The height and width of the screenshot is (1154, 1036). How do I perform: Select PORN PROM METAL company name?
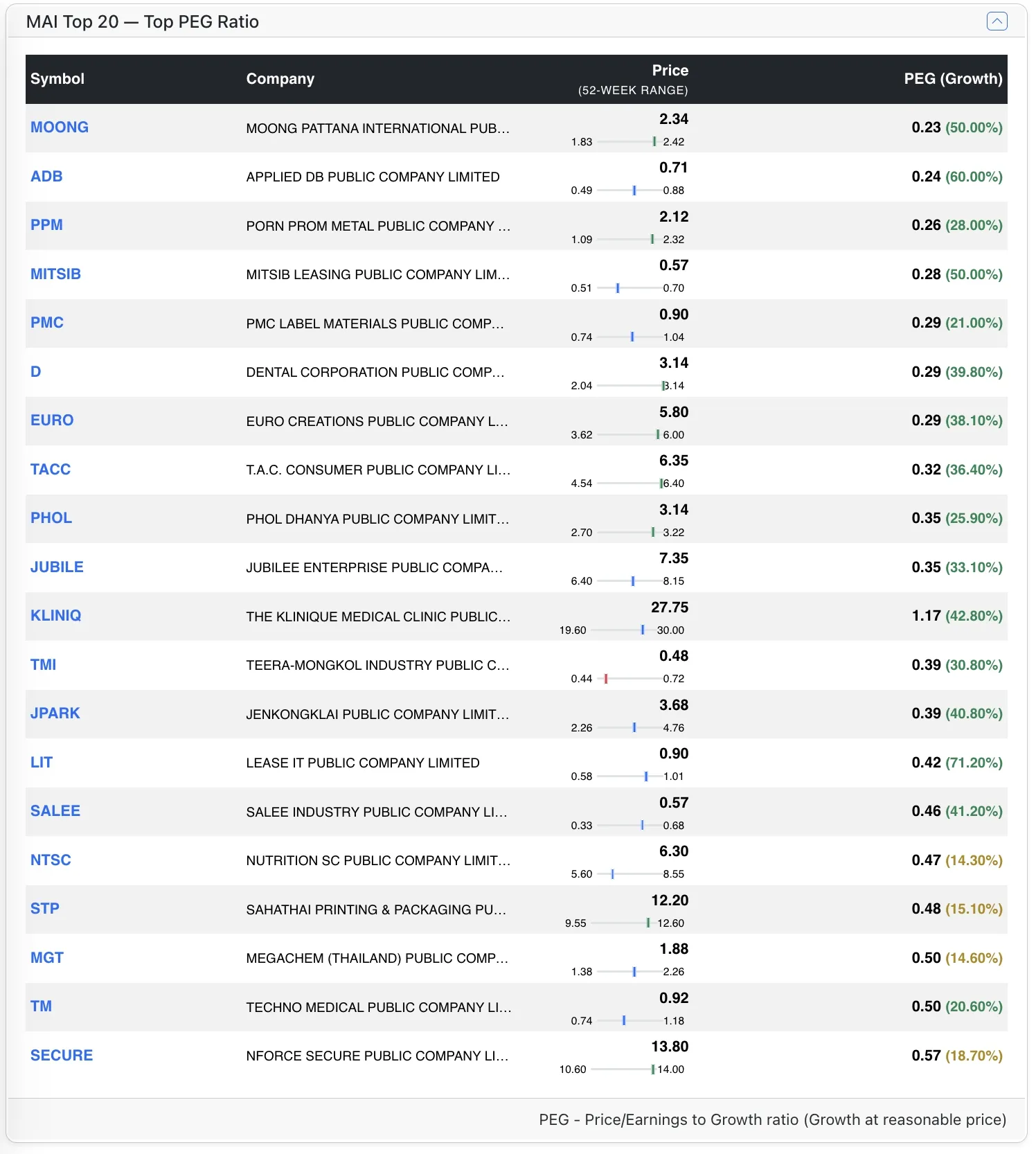click(x=378, y=226)
